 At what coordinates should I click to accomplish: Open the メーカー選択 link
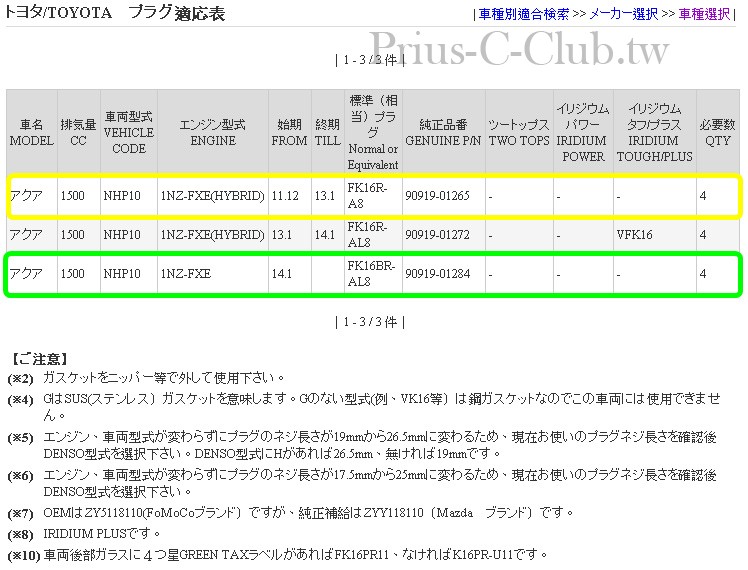(623, 14)
